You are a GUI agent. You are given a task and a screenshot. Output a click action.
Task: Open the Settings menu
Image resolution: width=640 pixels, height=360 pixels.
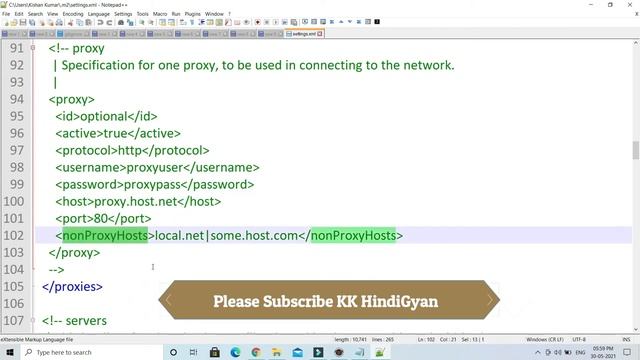123,14
